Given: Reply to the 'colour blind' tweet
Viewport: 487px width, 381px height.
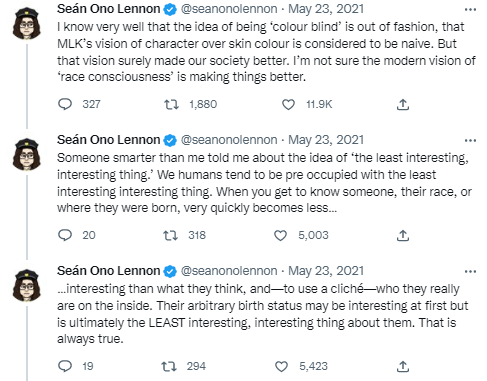Looking at the screenshot, I should (x=65, y=104).
